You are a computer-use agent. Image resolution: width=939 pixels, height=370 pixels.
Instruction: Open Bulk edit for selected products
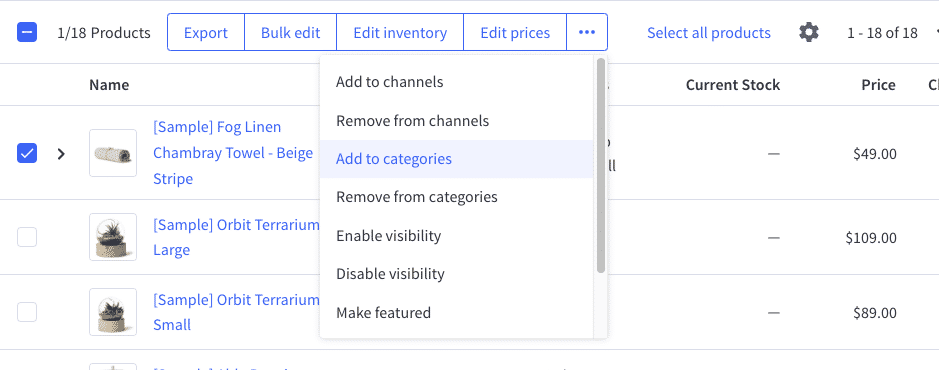pos(290,32)
